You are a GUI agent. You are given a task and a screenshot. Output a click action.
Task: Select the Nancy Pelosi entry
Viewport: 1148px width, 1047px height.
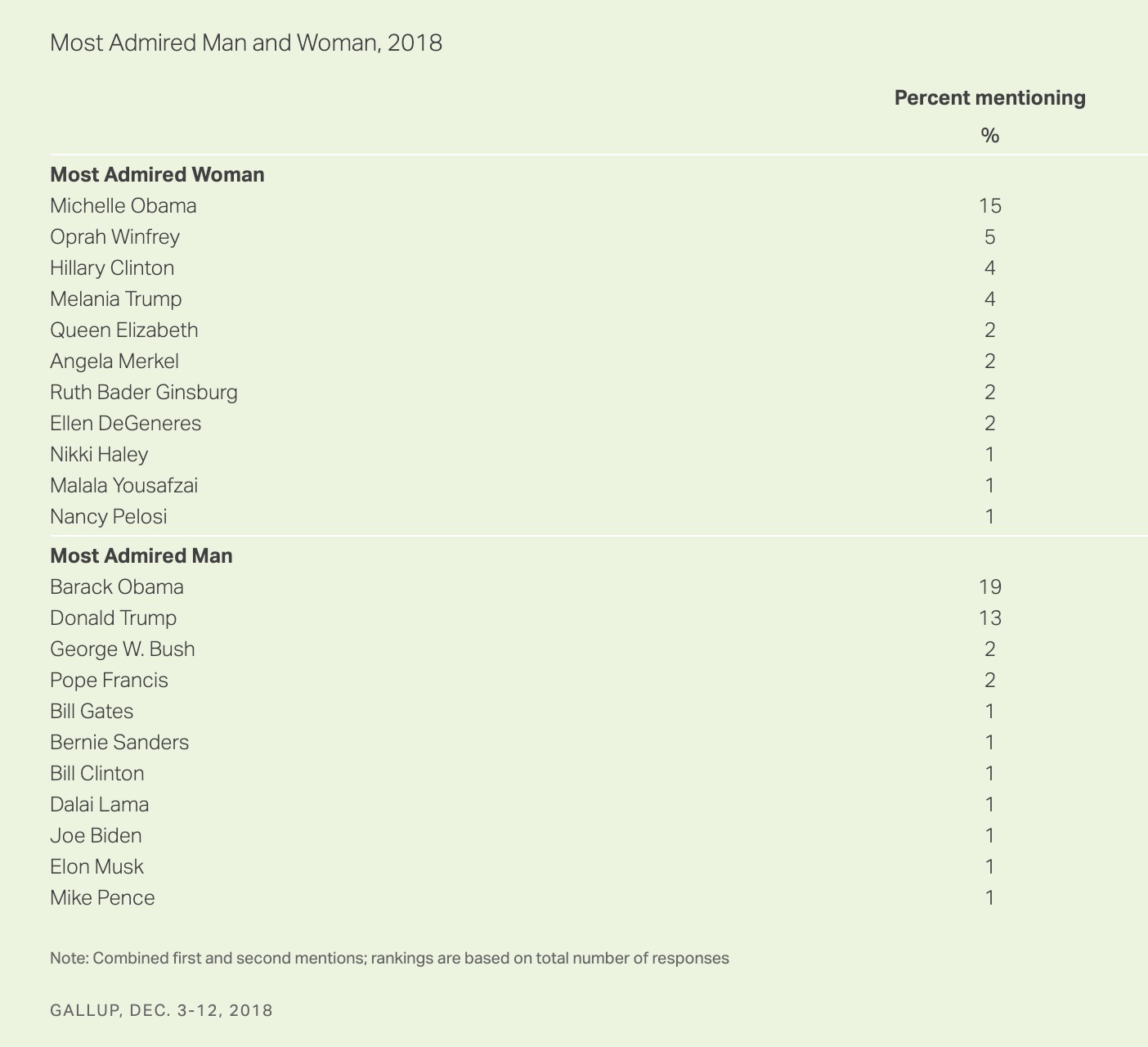[108, 516]
